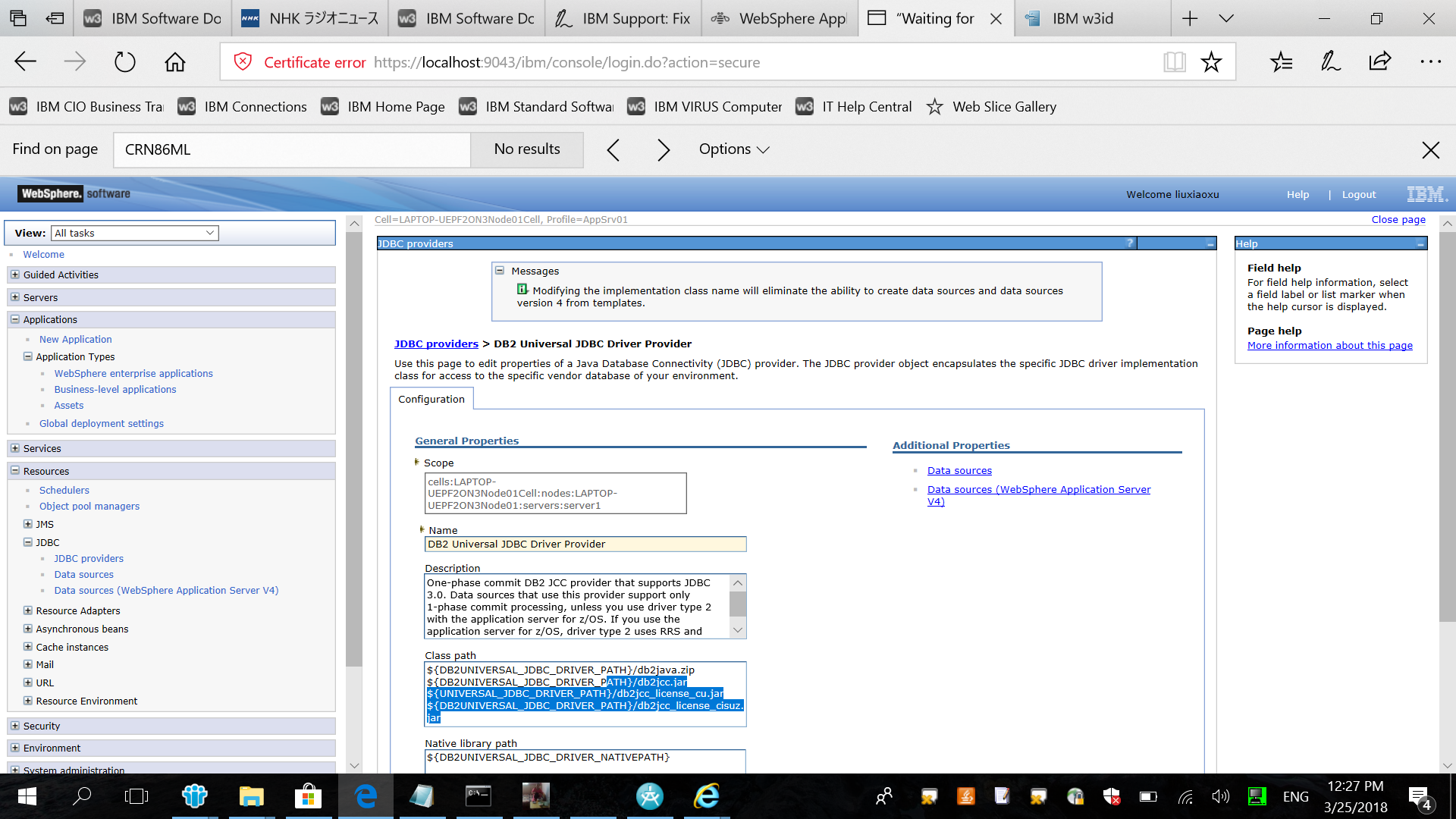Image resolution: width=1456 pixels, height=819 pixels.
Task: Open find Options dropdown
Action: point(734,149)
